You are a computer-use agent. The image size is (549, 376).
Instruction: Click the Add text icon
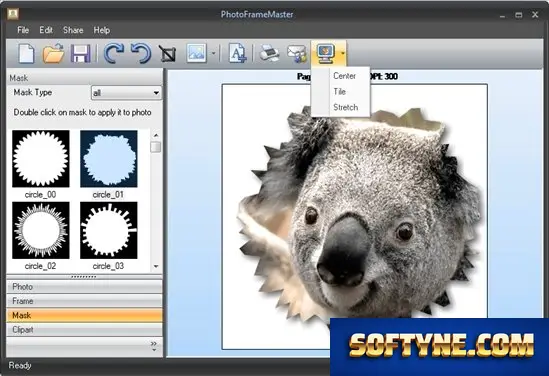(237, 54)
